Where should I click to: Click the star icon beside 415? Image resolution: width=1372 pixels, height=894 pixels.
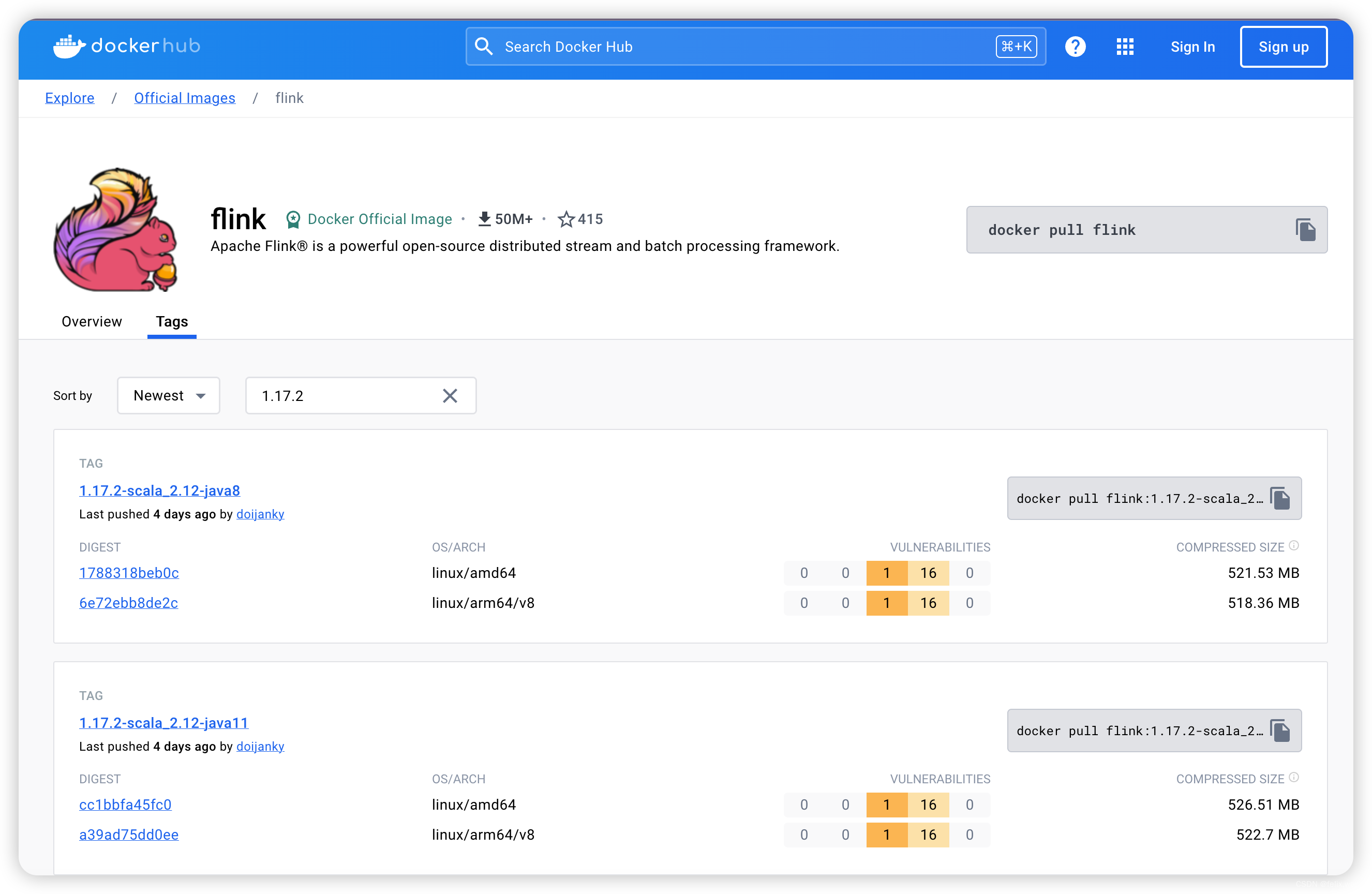pos(566,219)
